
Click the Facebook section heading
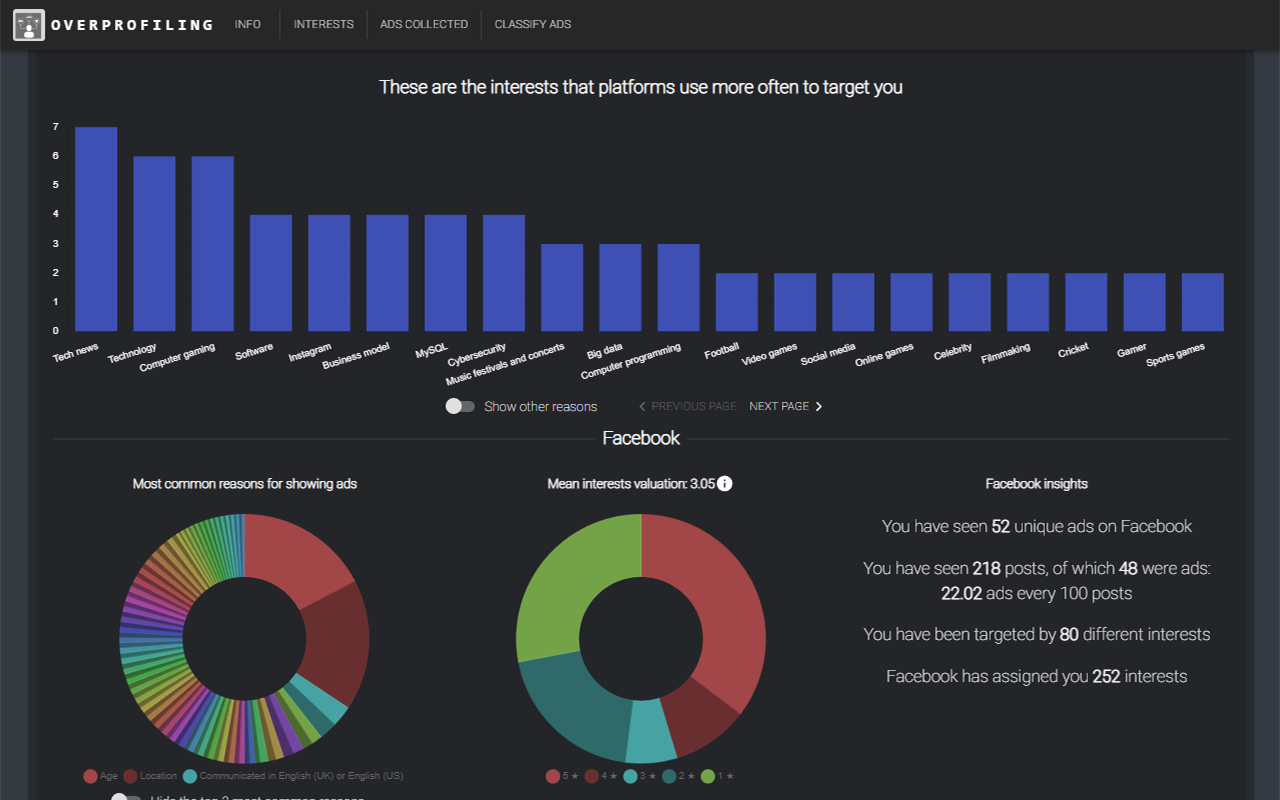click(x=641, y=438)
